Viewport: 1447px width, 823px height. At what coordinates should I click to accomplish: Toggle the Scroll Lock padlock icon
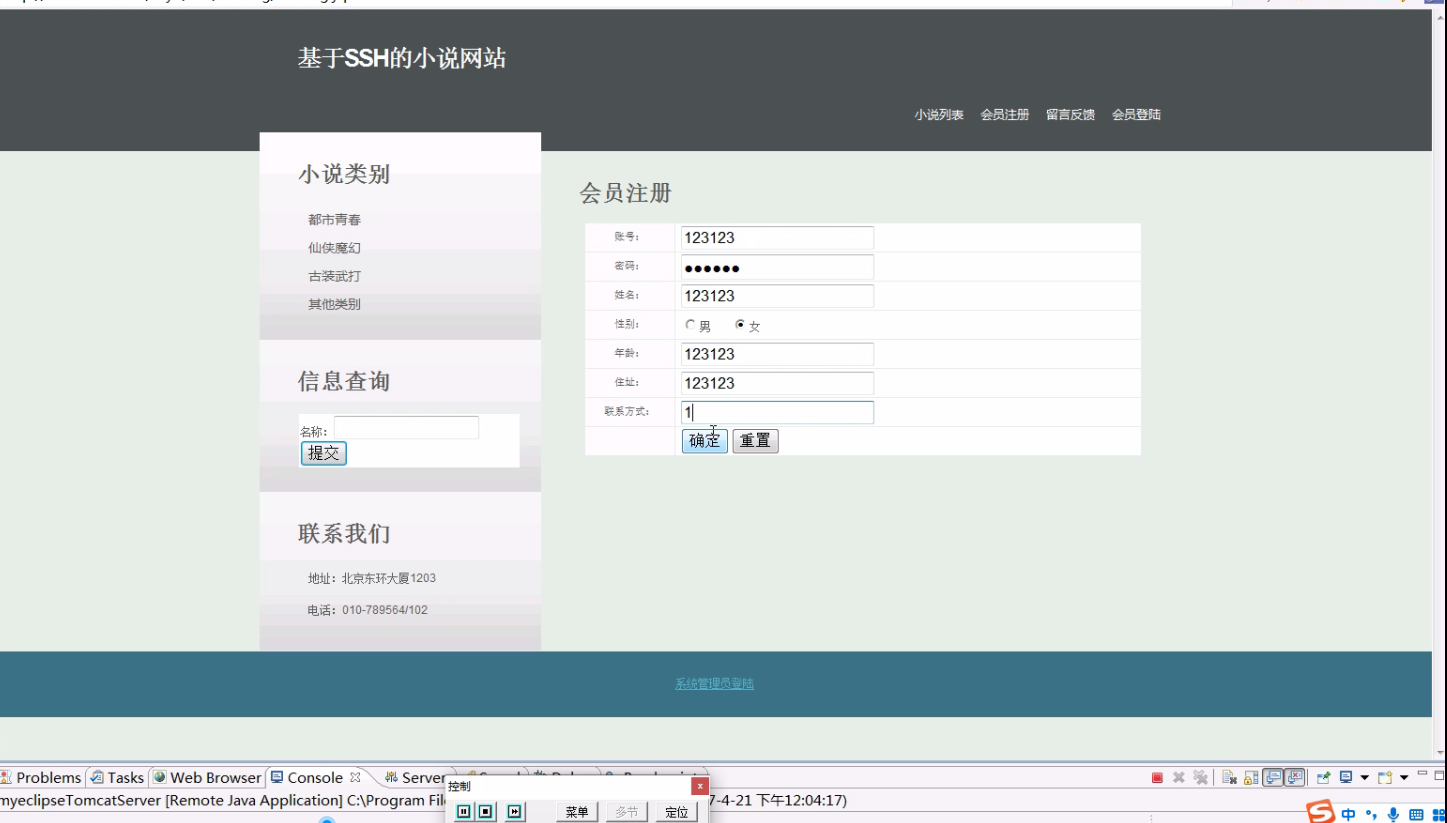pos(1251,778)
